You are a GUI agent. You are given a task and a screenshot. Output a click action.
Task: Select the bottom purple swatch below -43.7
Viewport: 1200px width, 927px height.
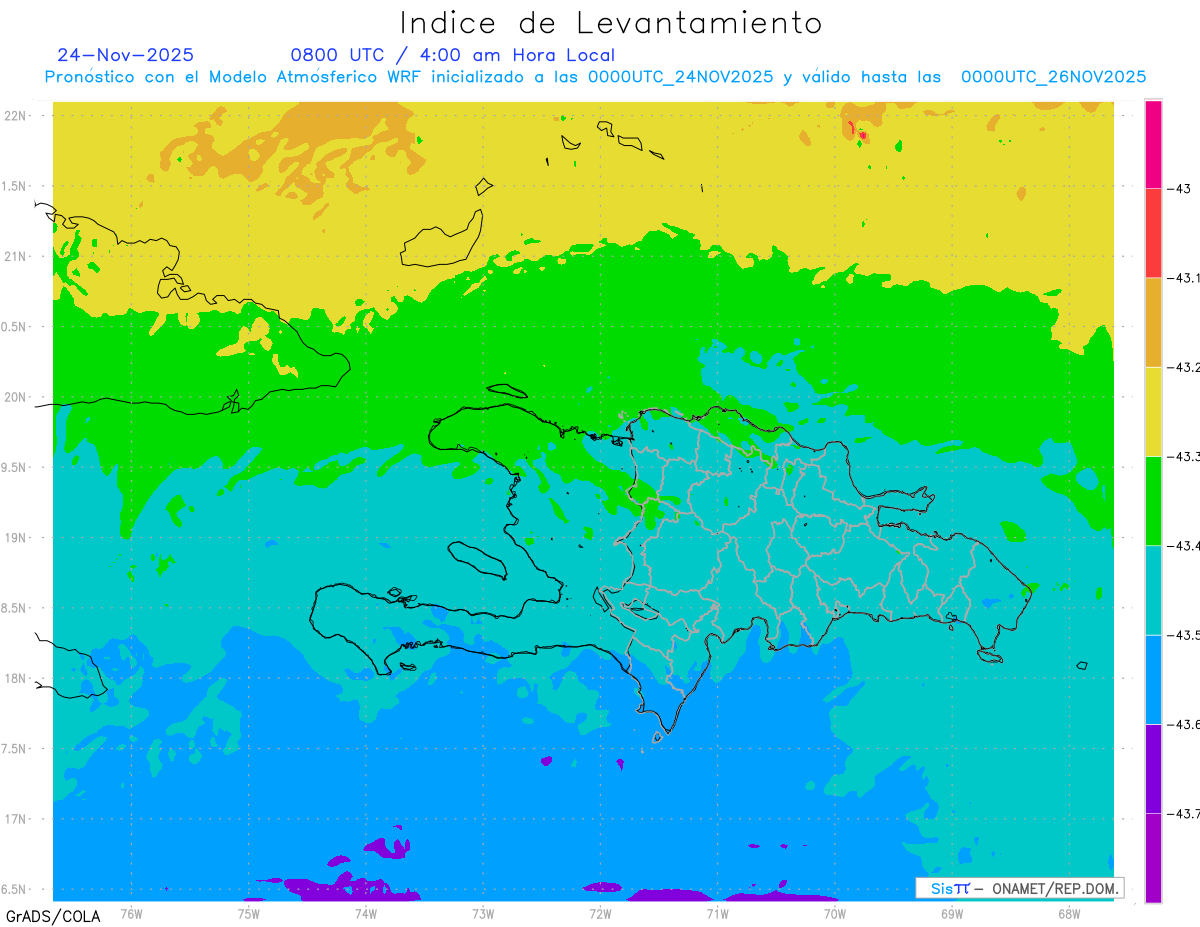click(1153, 857)
